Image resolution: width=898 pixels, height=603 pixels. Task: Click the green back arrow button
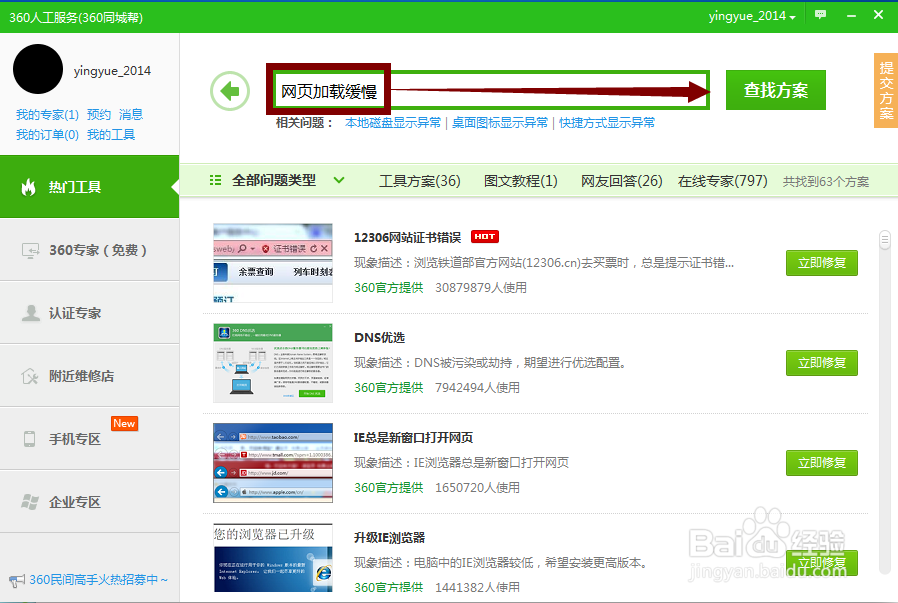pyautogui.click(x=230, y=90)
